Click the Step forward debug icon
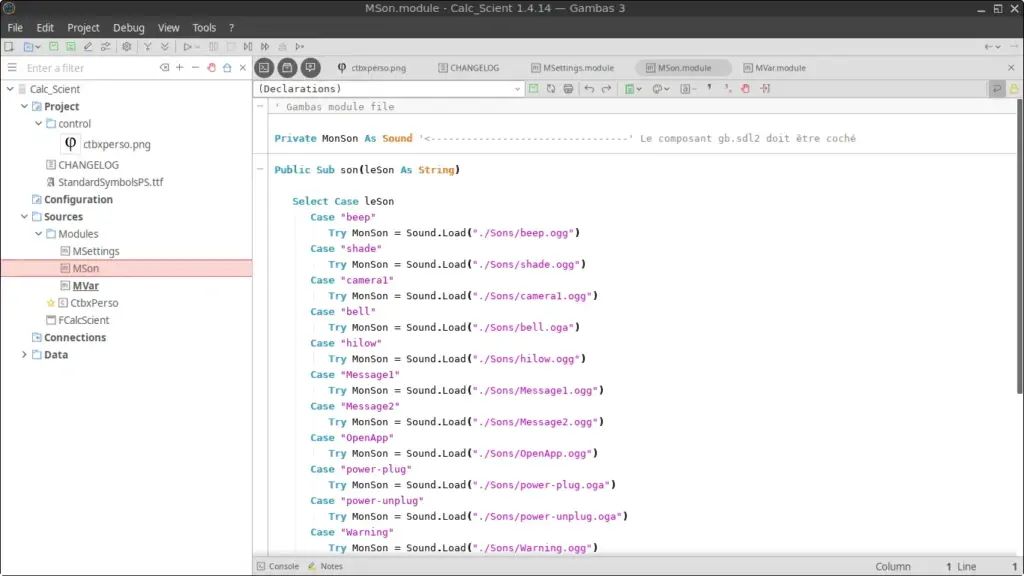The height and width of the screenshot is (576, 1024). 248,46
